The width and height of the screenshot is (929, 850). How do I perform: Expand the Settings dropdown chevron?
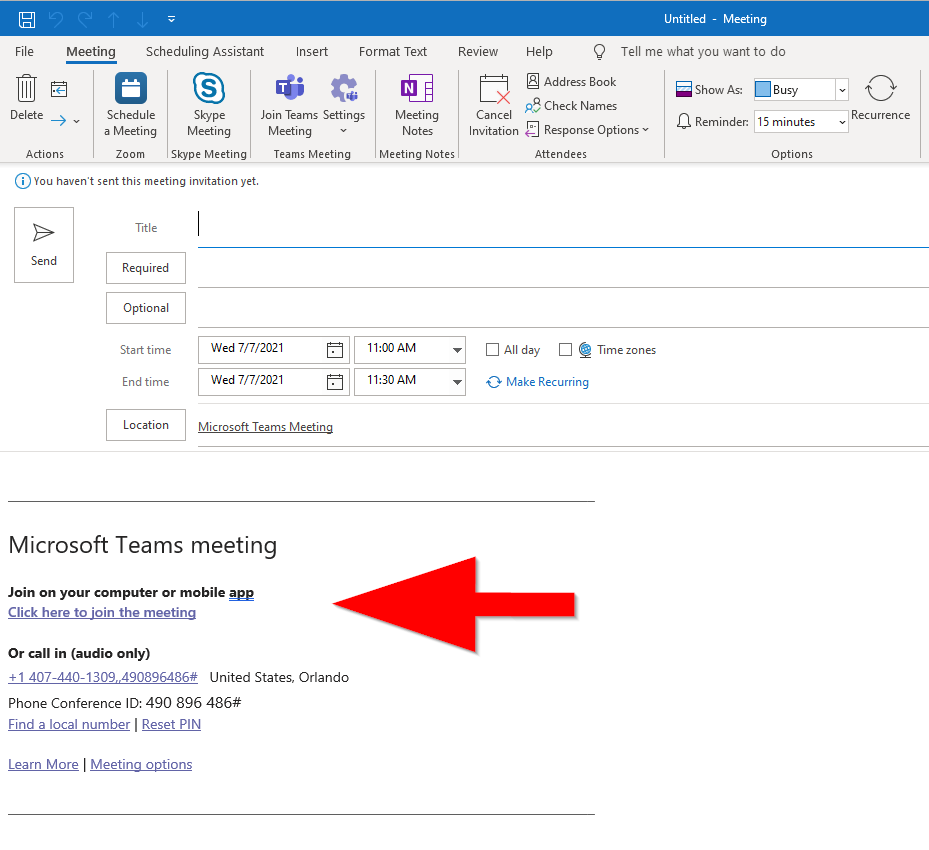344,131
